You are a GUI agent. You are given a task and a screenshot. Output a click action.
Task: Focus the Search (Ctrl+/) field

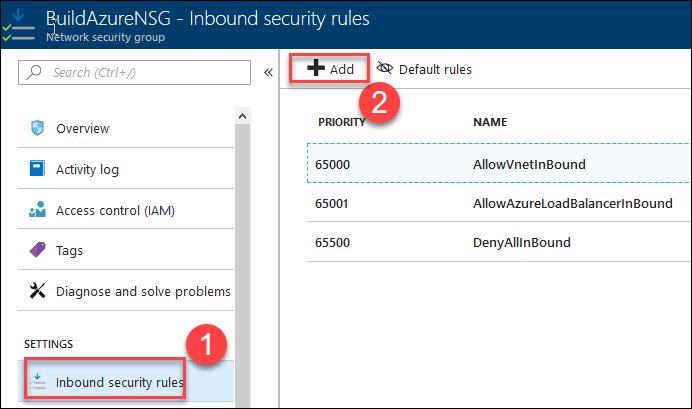134,72
